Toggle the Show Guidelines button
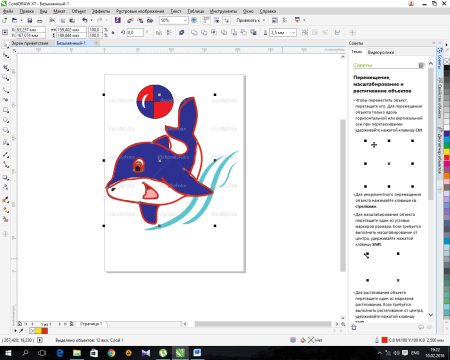The height and width of the screenshot is (360, 450). pos(227,20)
